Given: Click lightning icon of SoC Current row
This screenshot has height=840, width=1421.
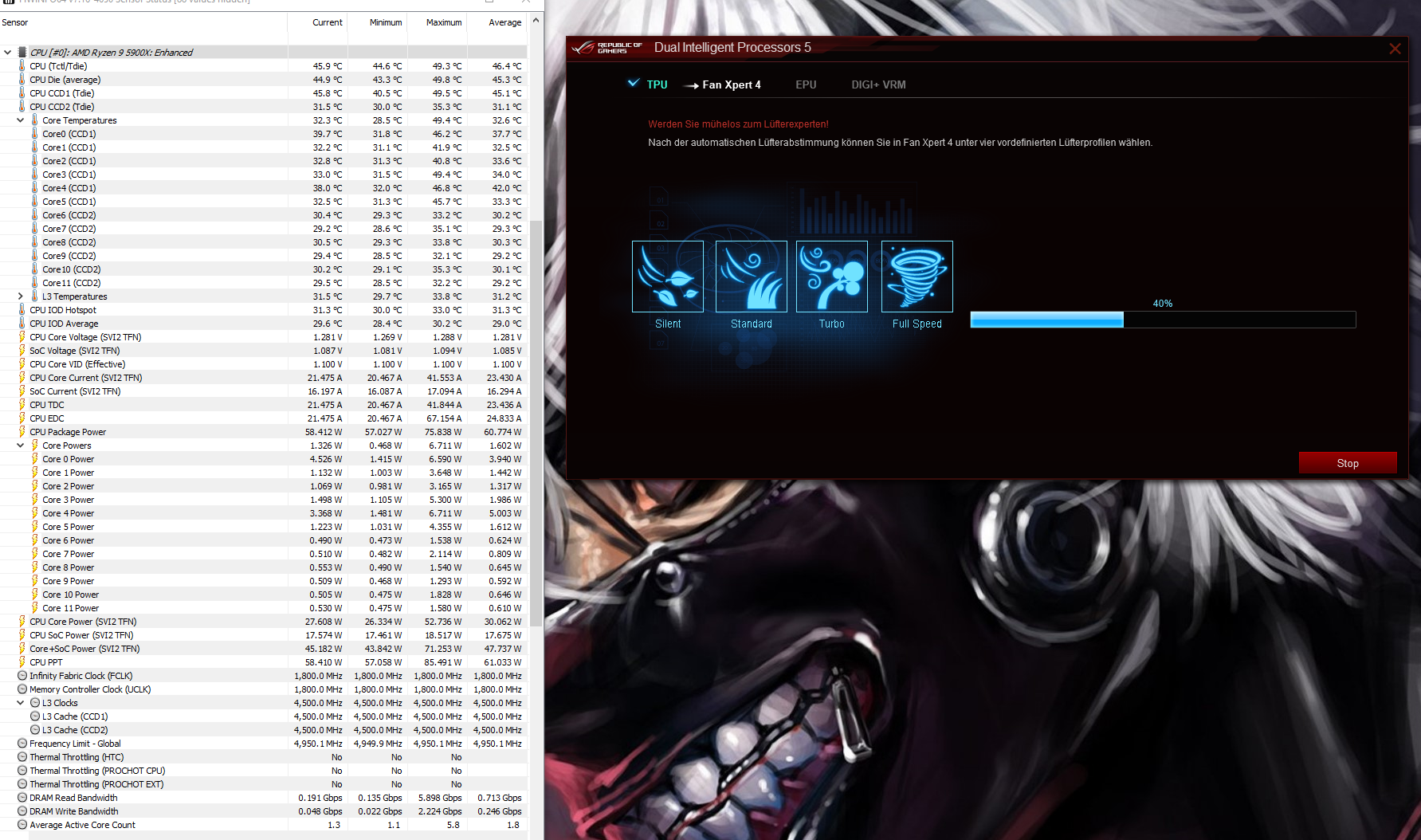Looking at the screenshot, I should (22, 391).
